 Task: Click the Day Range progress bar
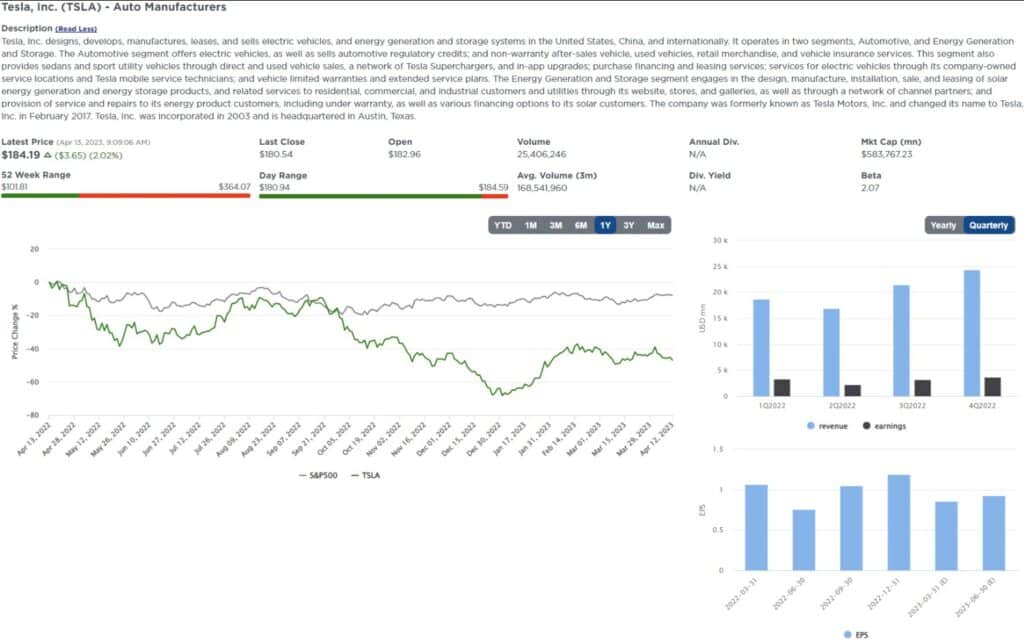383,196
